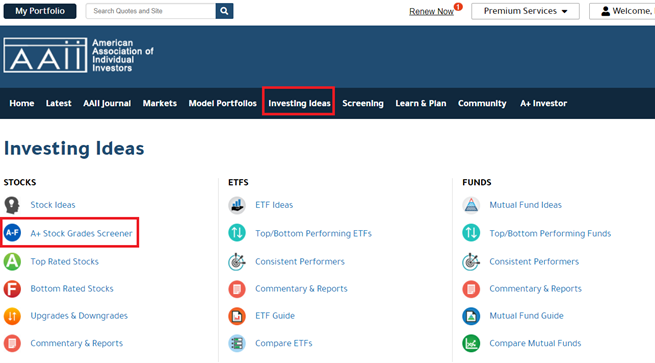655x363 pixels.
Task: Select Markets in the navigation bar
Action: click(160, 103)
